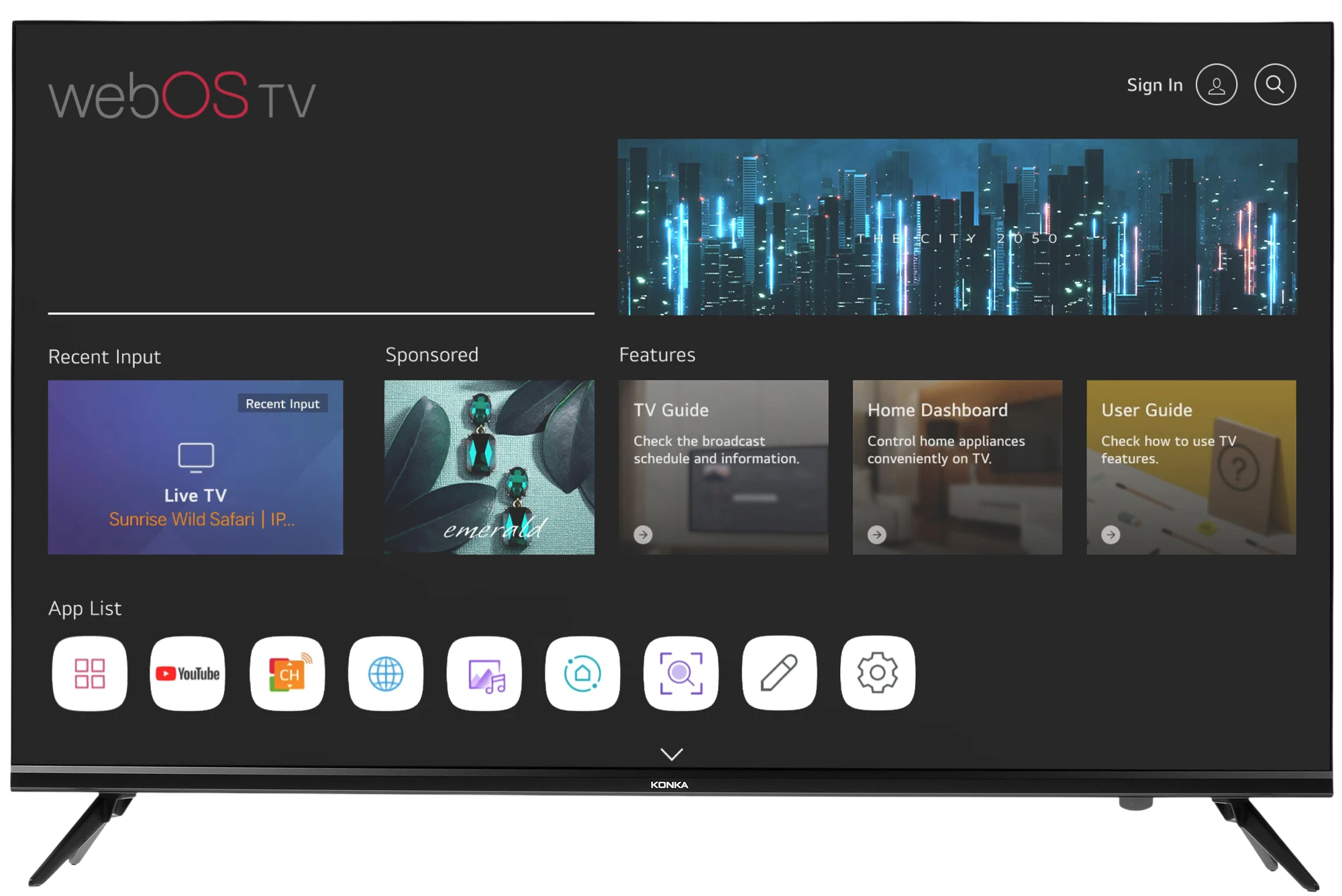Image resolution: width=1342 pixels, height=896 pixels.
Task: Open search with the magnifier icon
Action: point(1275,85)
